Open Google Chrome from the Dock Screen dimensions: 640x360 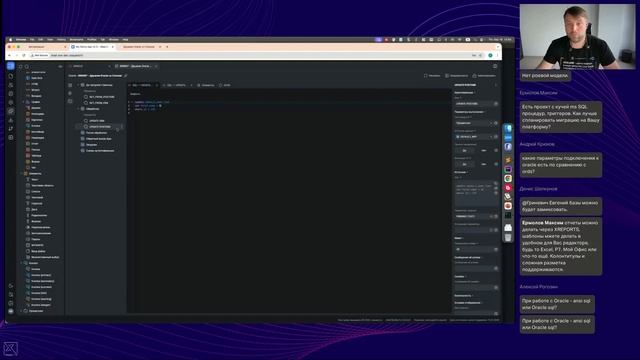coord(508,178)
